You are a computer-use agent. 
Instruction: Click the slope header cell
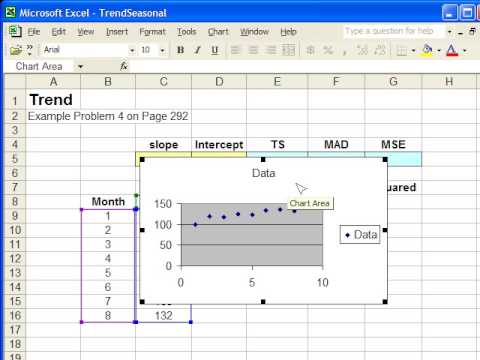(x=163, y=145)
